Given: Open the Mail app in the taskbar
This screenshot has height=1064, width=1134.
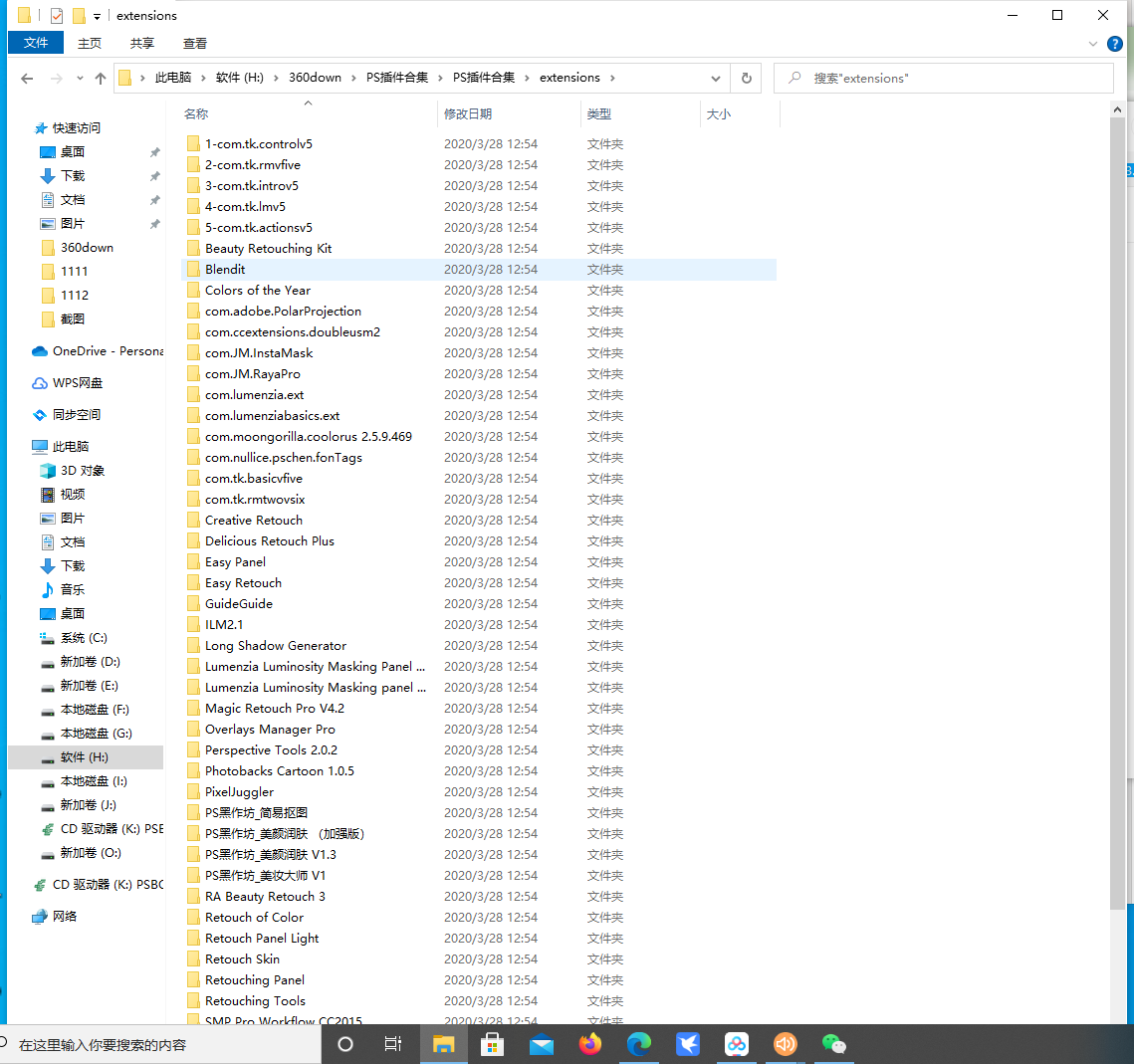Looking at the screenshot, I should click(x=541, y=1044).
